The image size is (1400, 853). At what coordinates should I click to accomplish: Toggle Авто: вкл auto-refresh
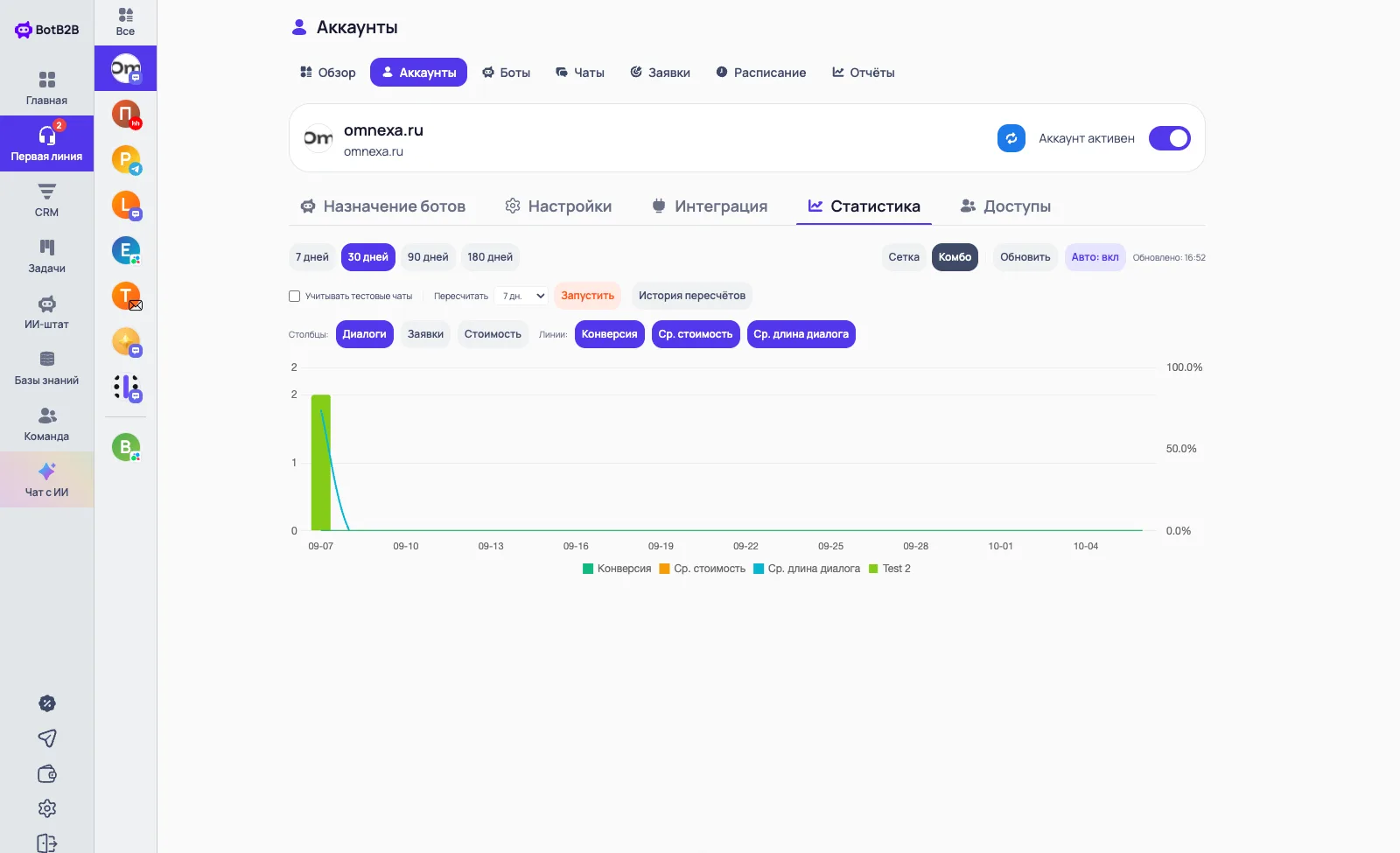(x=1095, y=257)
